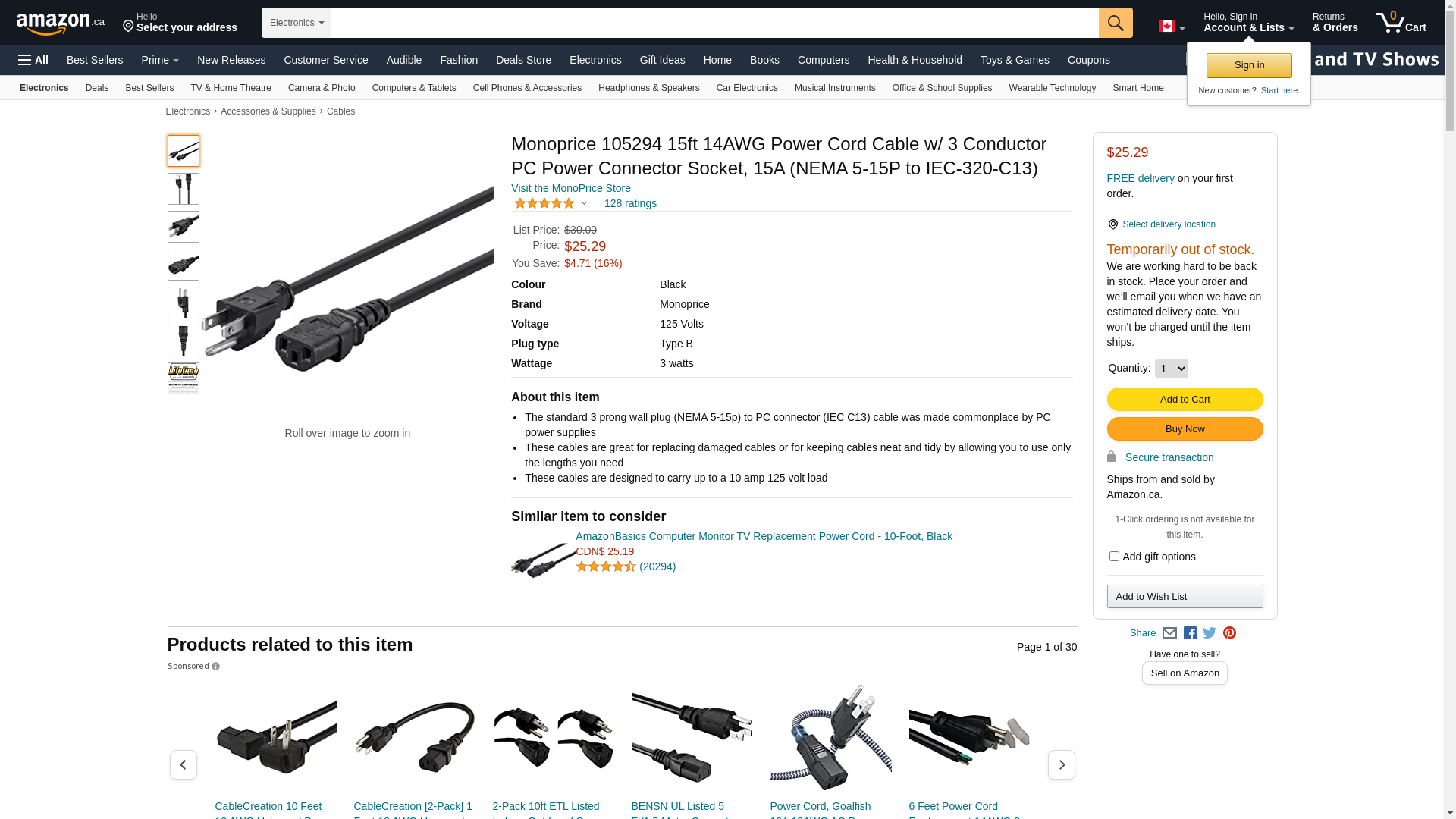The image size is (1456, 819).
Task: Open the Canadian flag language selector
Action: coord(1172,27)
